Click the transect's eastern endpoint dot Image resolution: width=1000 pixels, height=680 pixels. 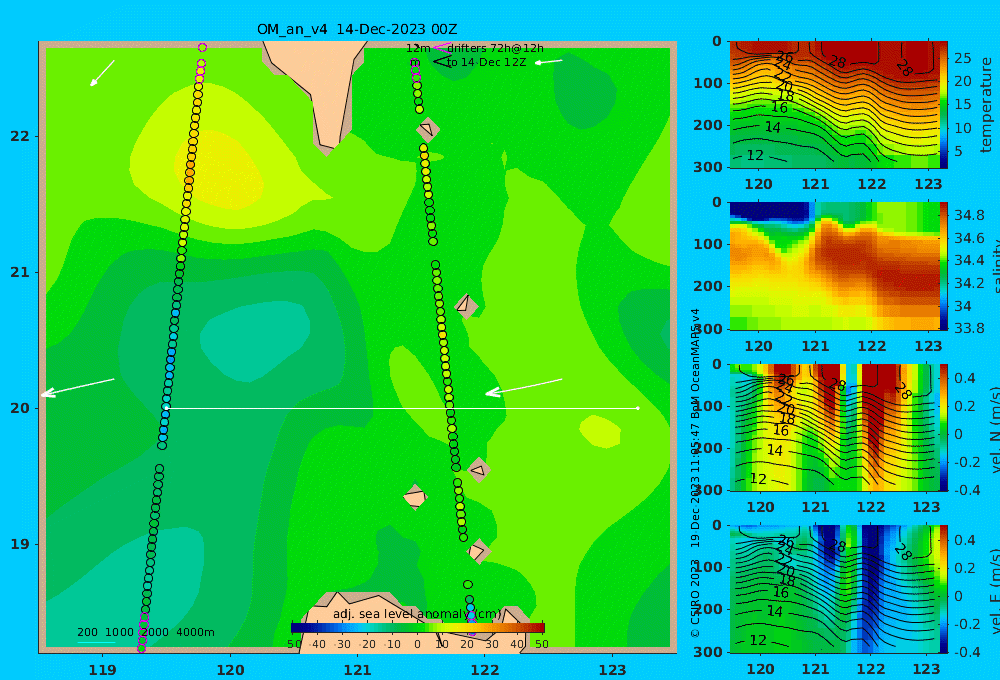[638, 408]
